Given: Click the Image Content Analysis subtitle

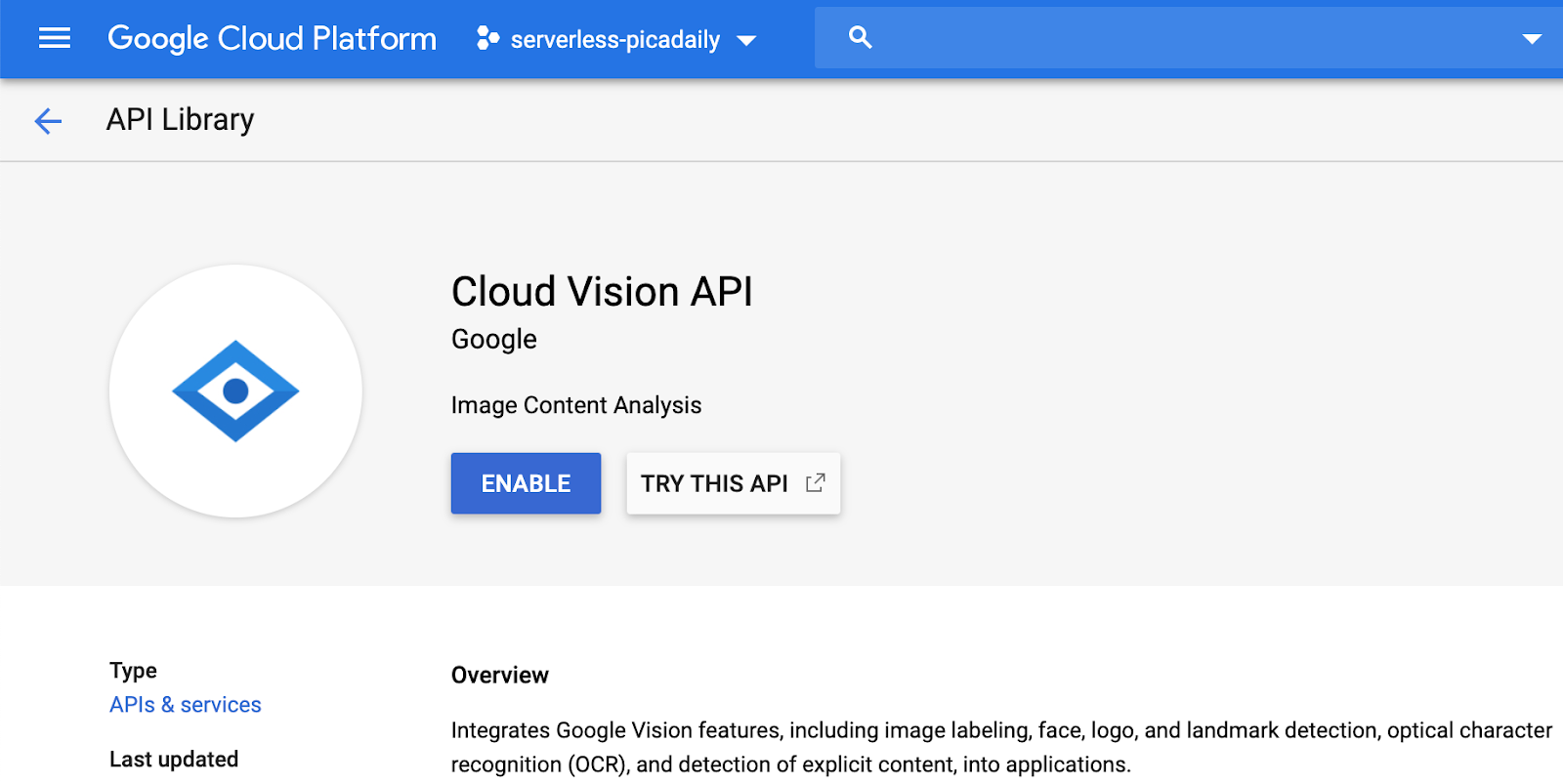Looking at the screenshot, I should pos(575,405).
